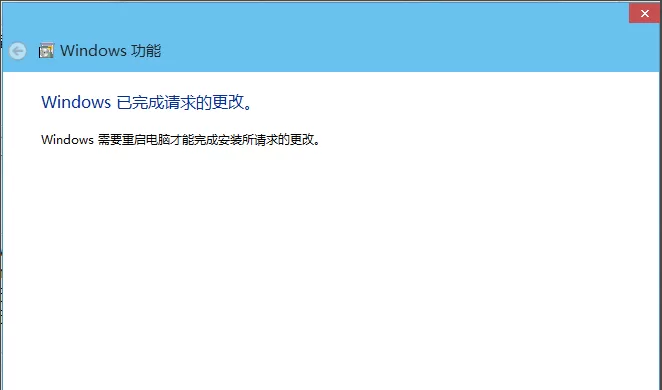662x390 pixels.
Task: Click the back arrow button
Action: 18,51
